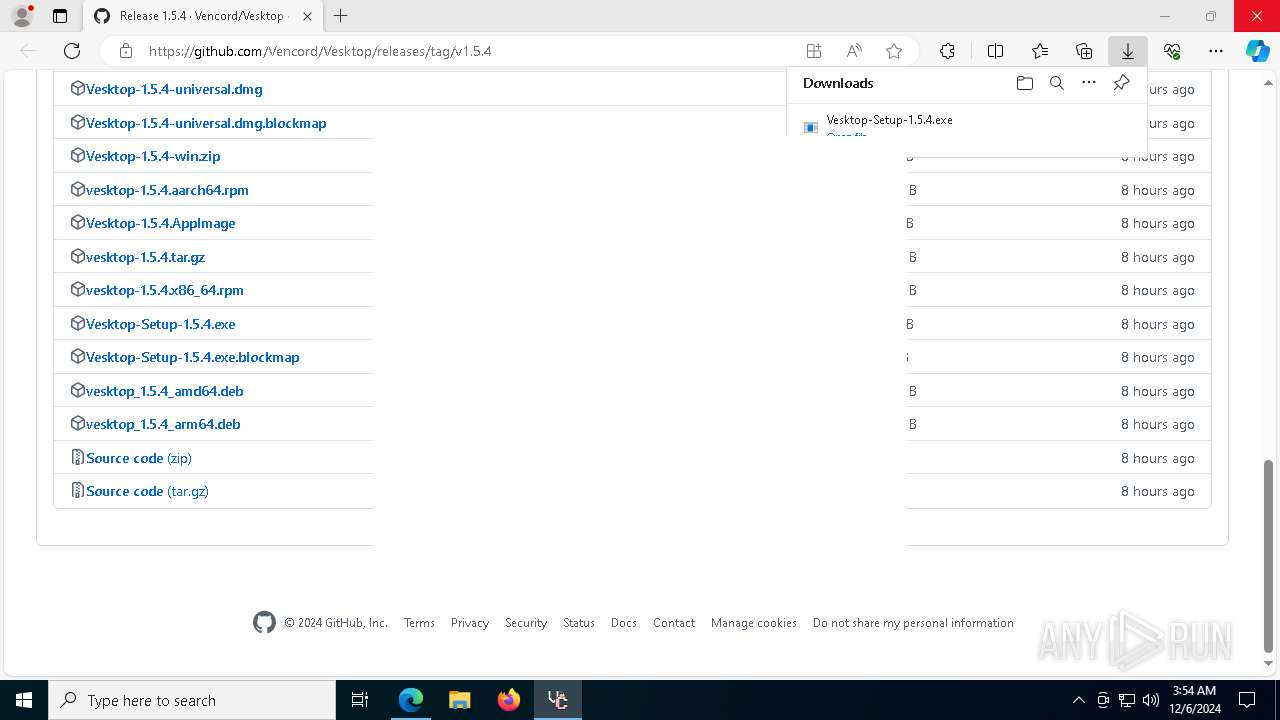Launch Copilot sidebar icon

coord(1258,51)
